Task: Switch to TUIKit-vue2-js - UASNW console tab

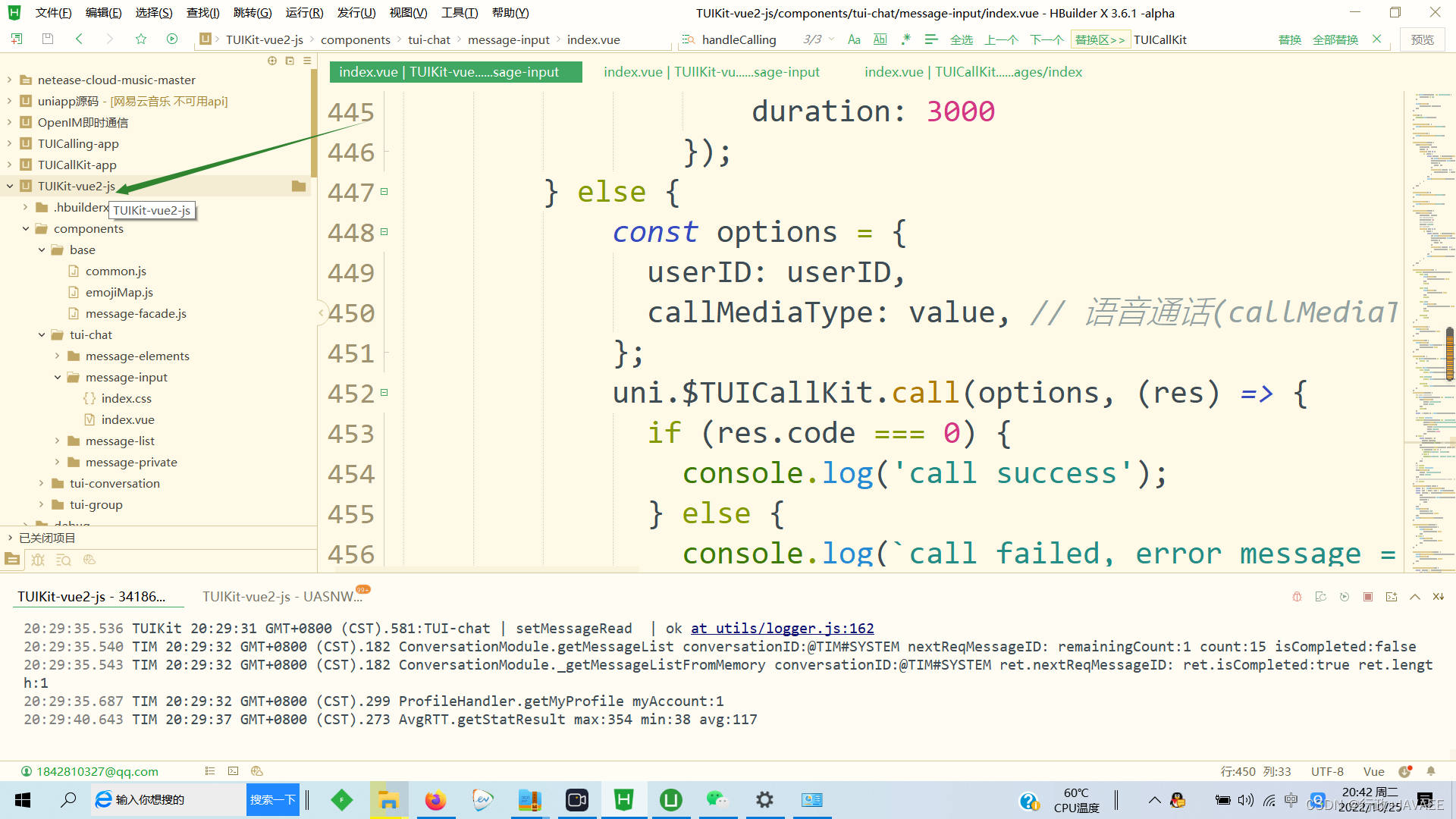Action: pos(283,597)
